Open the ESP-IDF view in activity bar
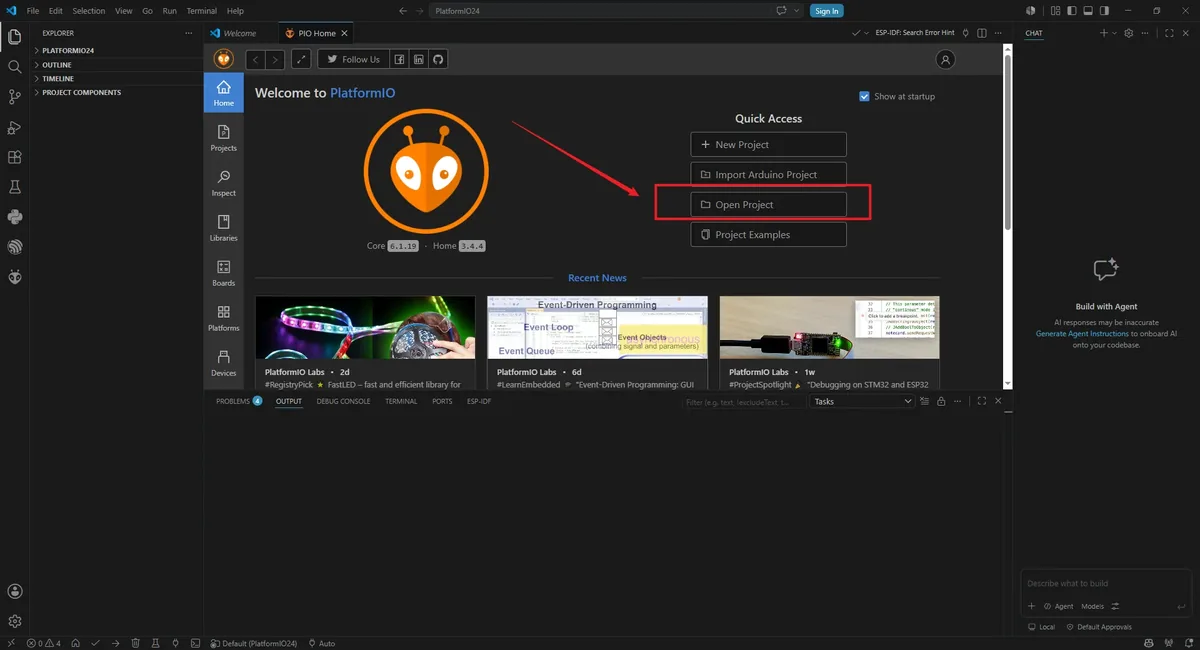The image size is (1200, 650). pos(14,247)
